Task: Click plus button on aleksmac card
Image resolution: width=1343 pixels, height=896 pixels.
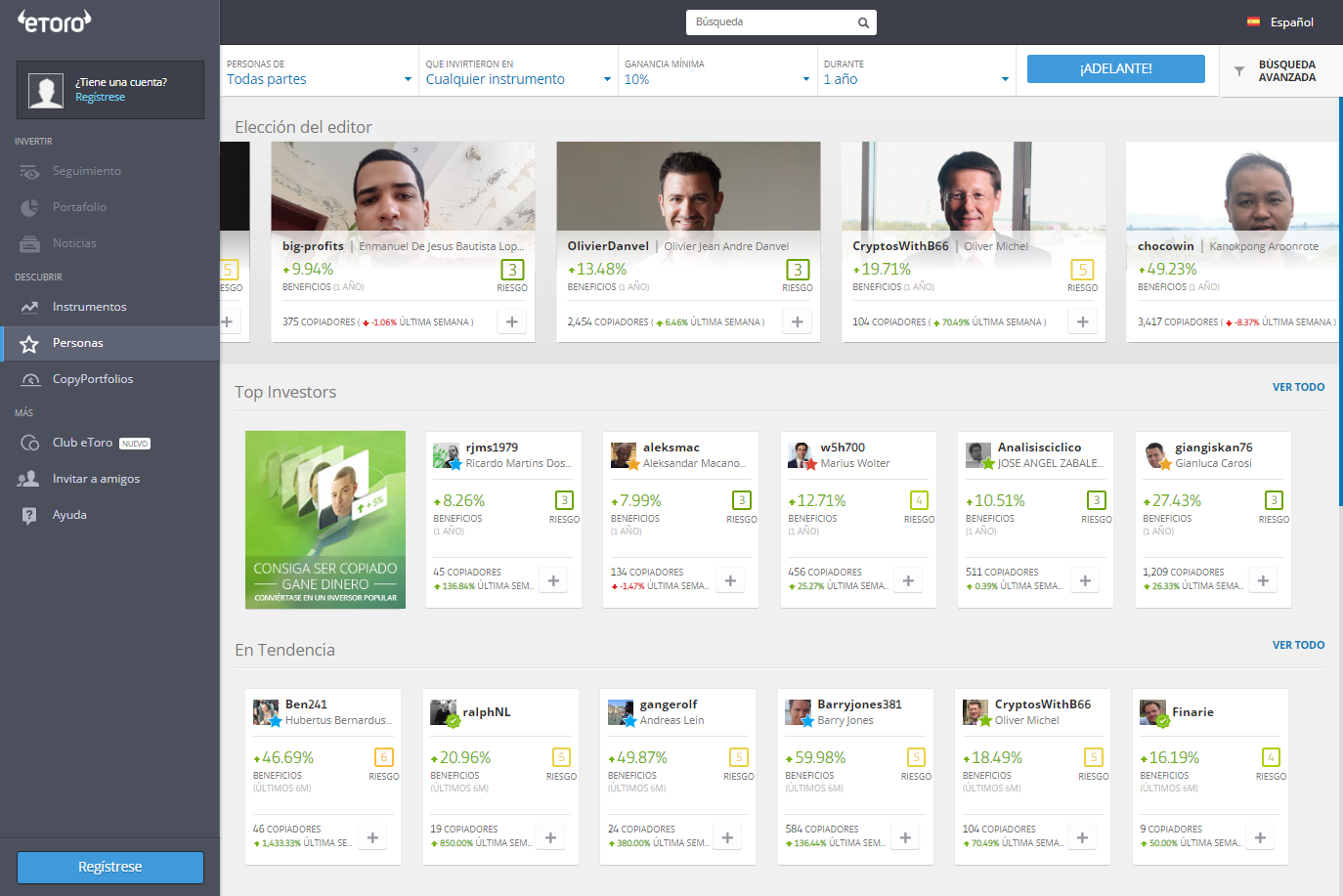Action: (730, 580)
